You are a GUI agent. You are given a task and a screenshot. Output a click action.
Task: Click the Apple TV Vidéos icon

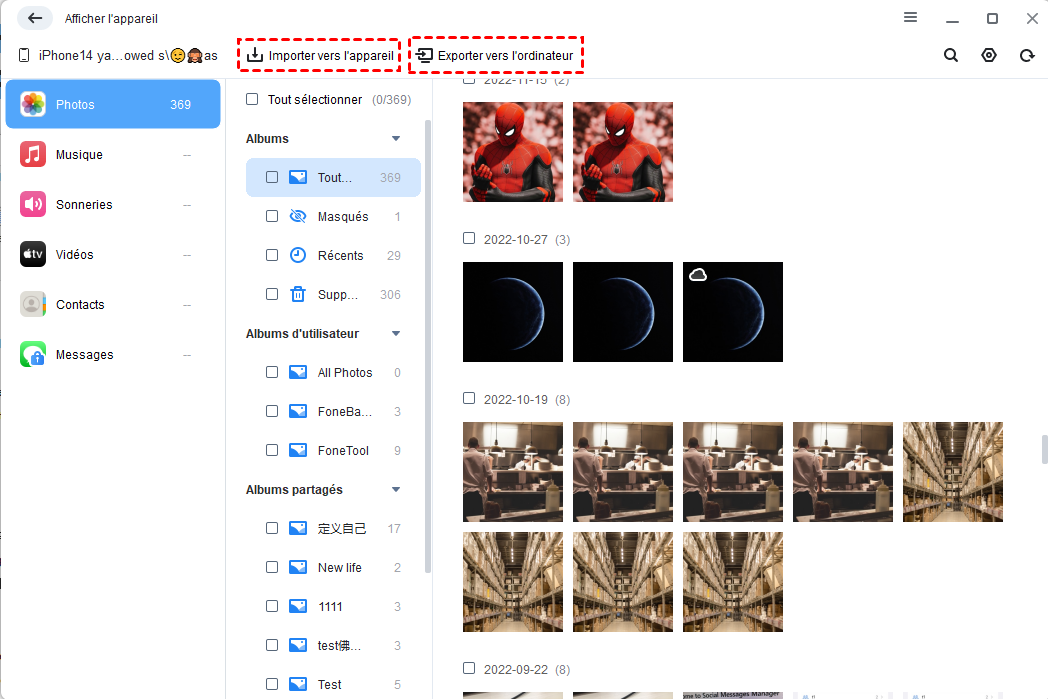pos(33,254)
